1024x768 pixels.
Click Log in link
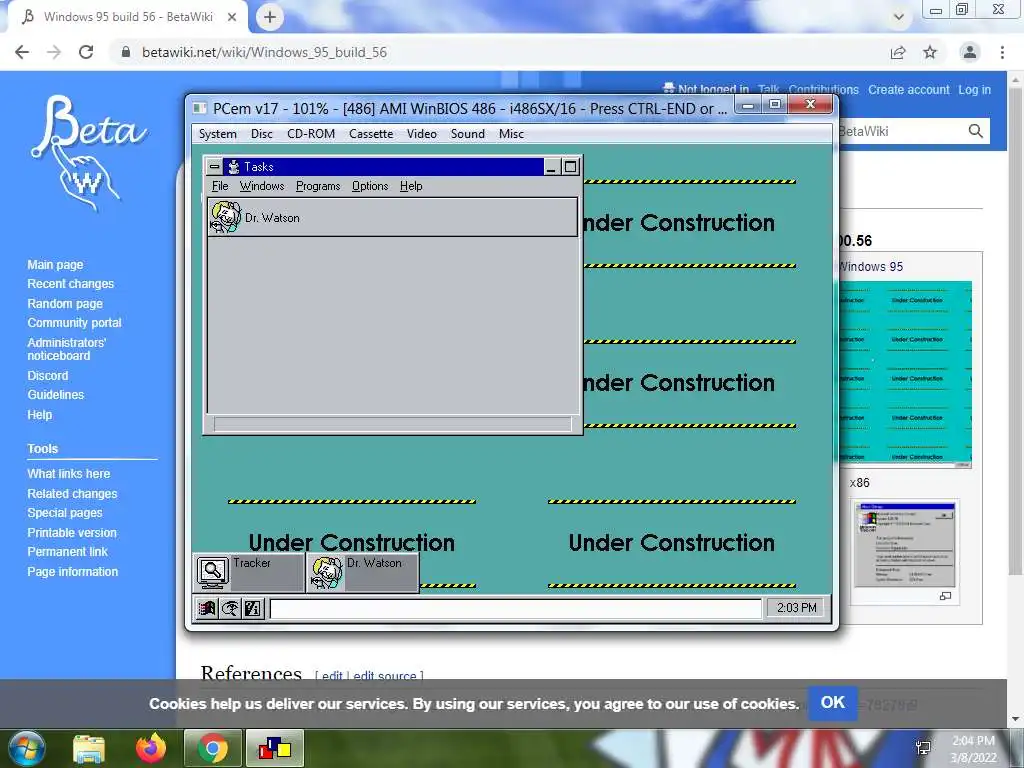[974, 90]
